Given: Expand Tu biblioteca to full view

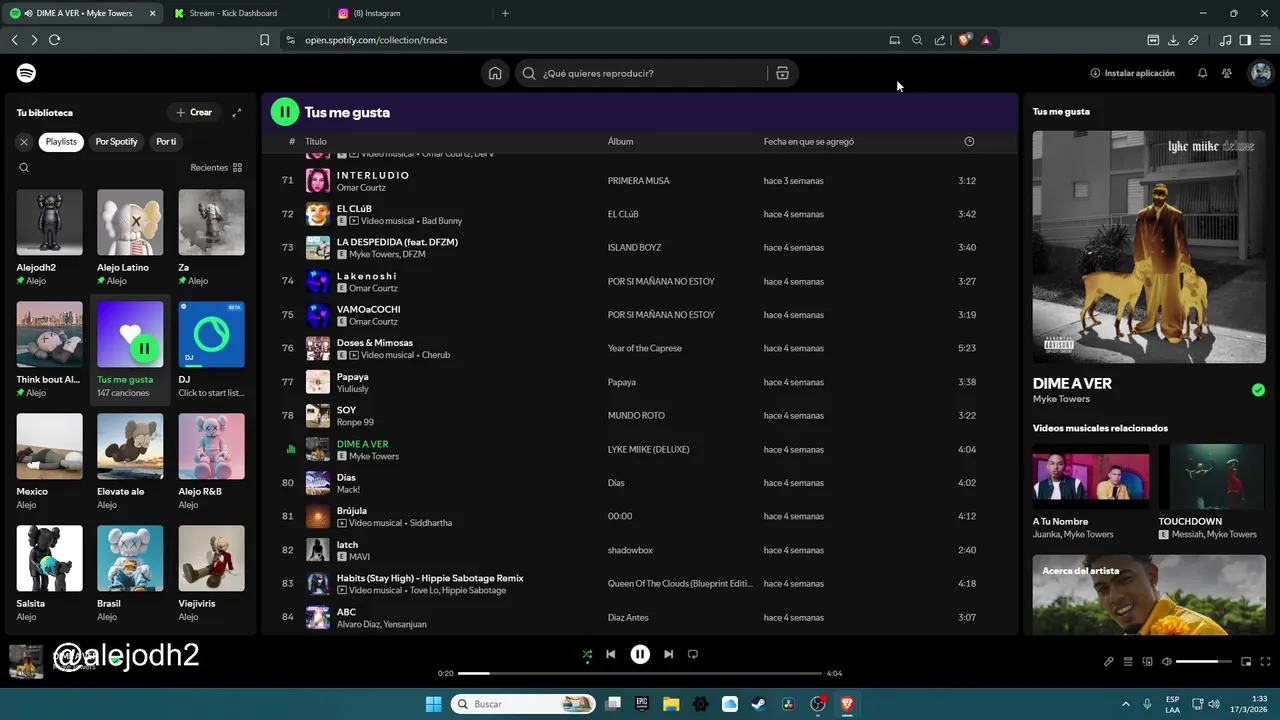Looking at the screenshot, I should click(x=237, y=113).
